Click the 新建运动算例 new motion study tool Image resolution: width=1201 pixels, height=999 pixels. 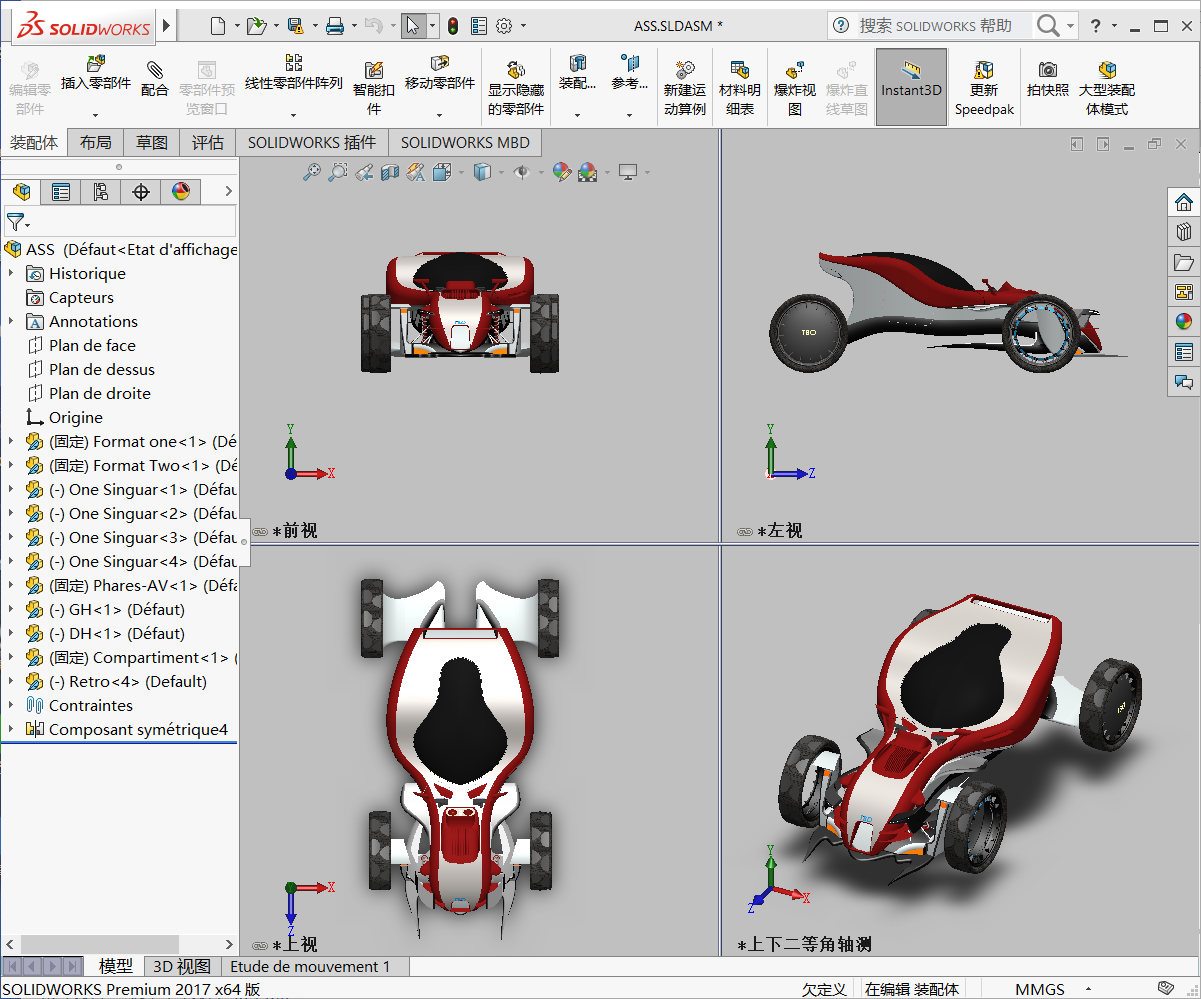685,88
